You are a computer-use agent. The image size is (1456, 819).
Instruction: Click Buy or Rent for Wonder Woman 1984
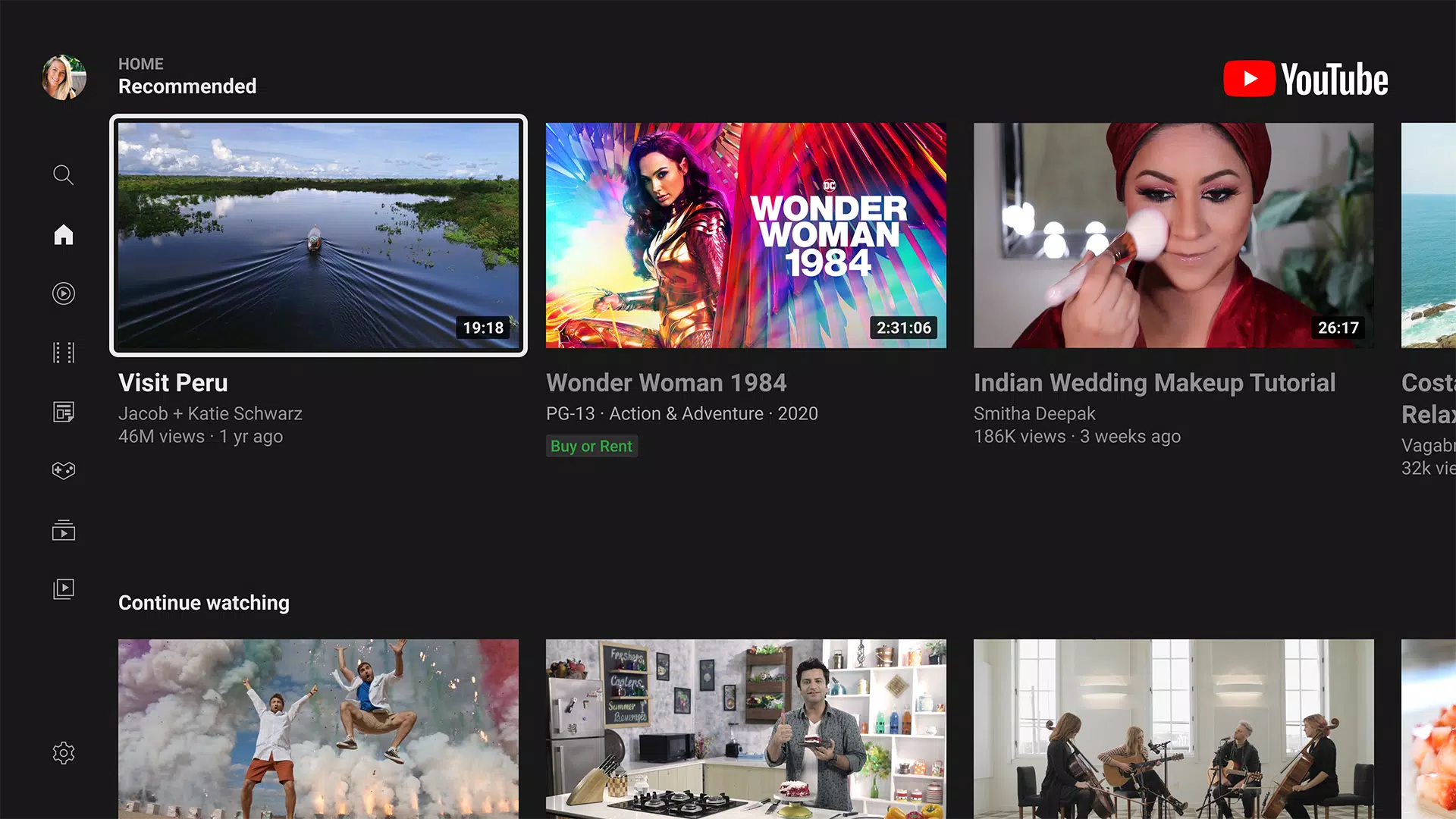(x=592, y=446)
